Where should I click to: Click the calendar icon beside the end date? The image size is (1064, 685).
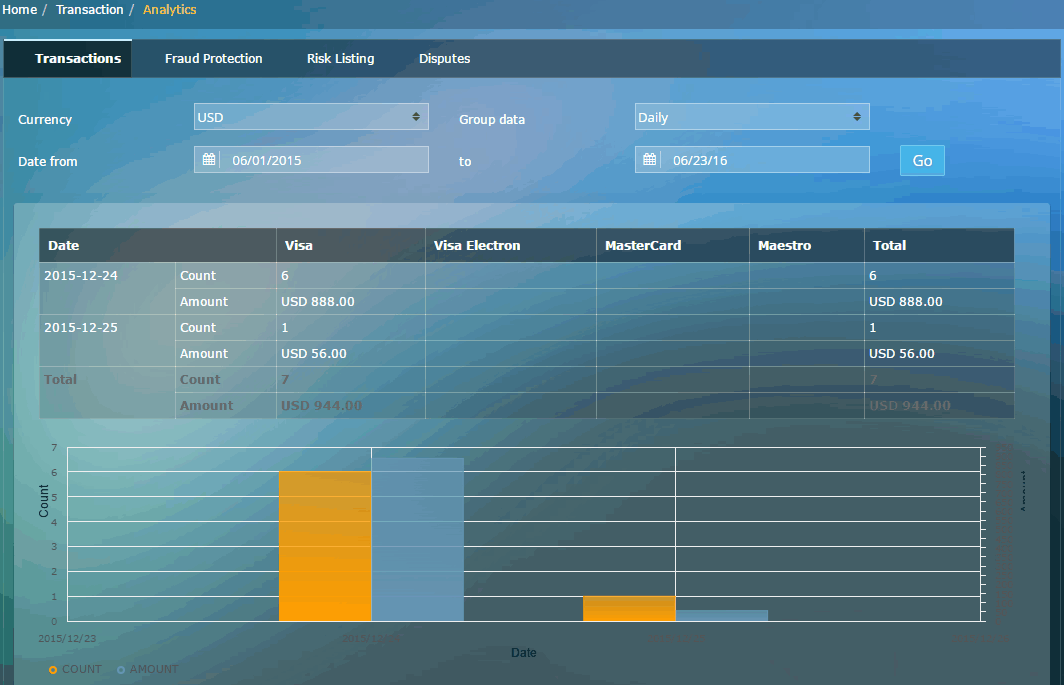[650, 160]
